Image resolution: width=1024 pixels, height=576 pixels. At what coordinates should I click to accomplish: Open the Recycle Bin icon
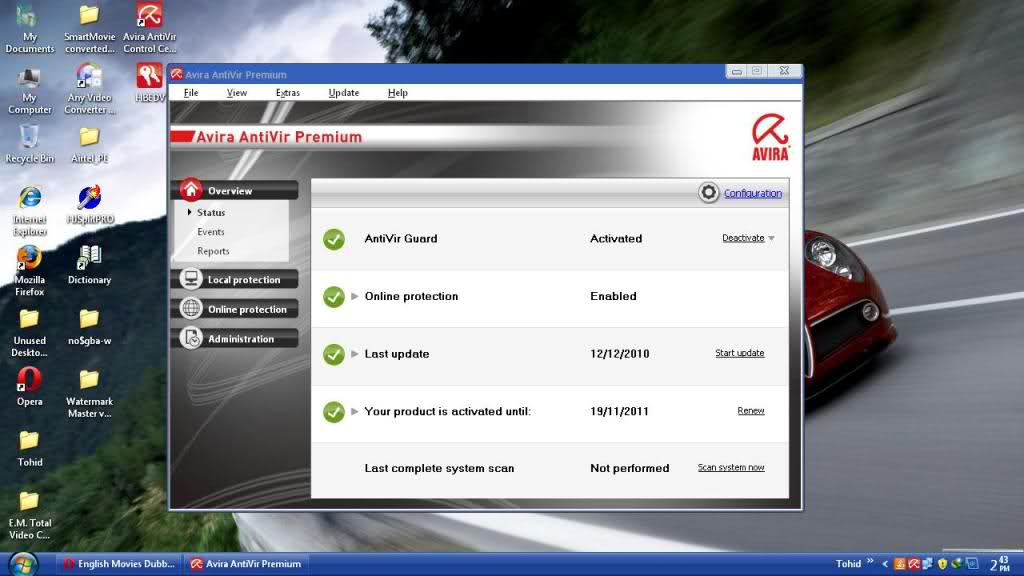tap(29, 145)
